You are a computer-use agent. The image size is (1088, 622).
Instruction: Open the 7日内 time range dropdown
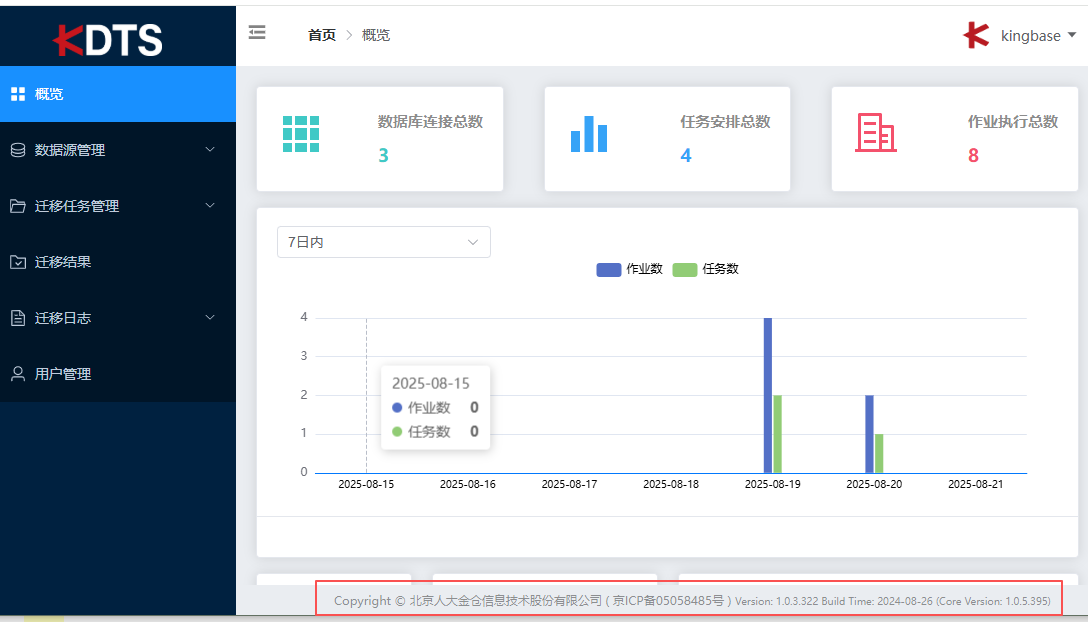click(x=383, y=242)
